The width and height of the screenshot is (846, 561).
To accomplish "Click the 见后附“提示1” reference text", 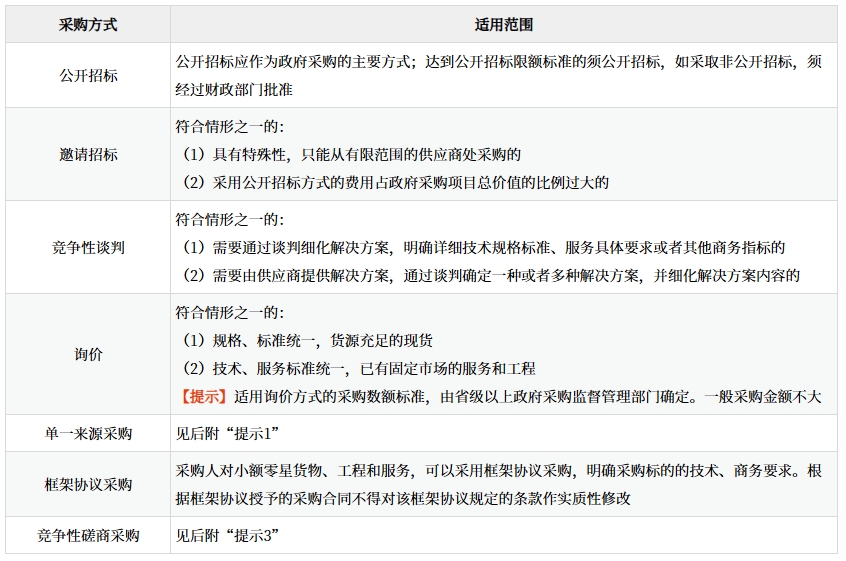I will point(225,434).
